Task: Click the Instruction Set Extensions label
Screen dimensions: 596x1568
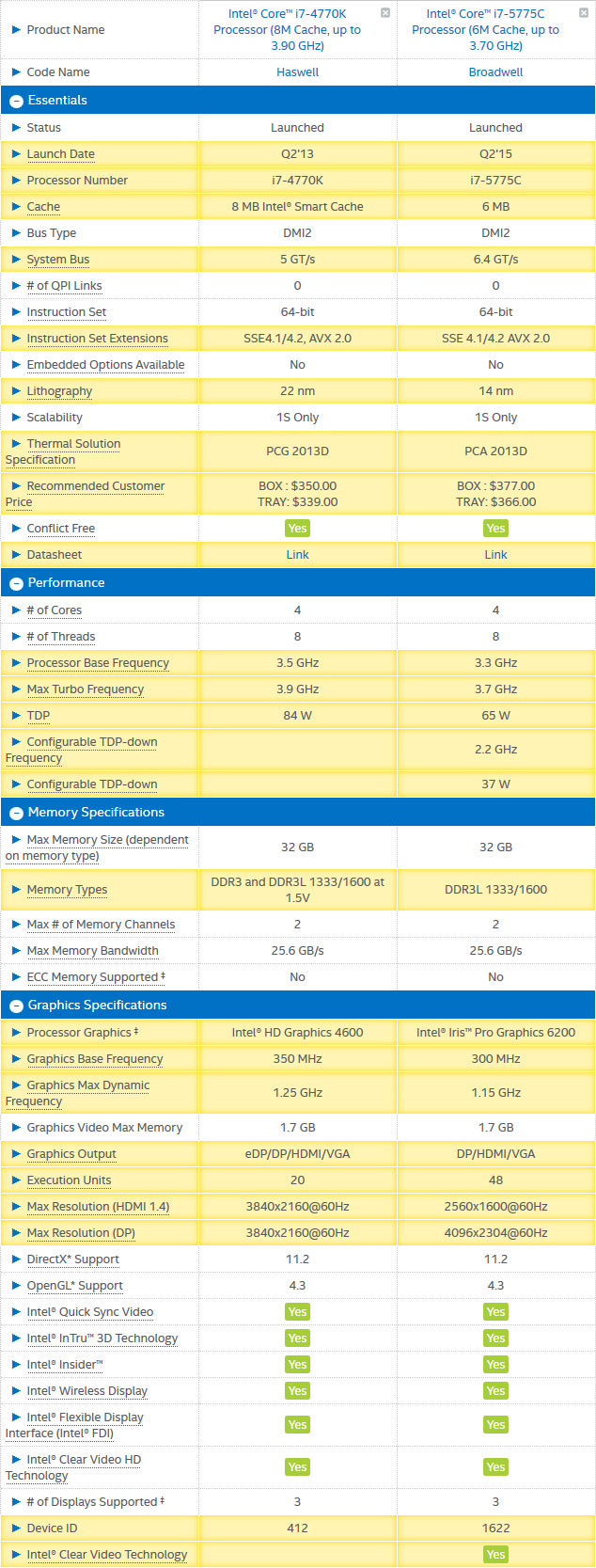Action: [x=97, y=339]
